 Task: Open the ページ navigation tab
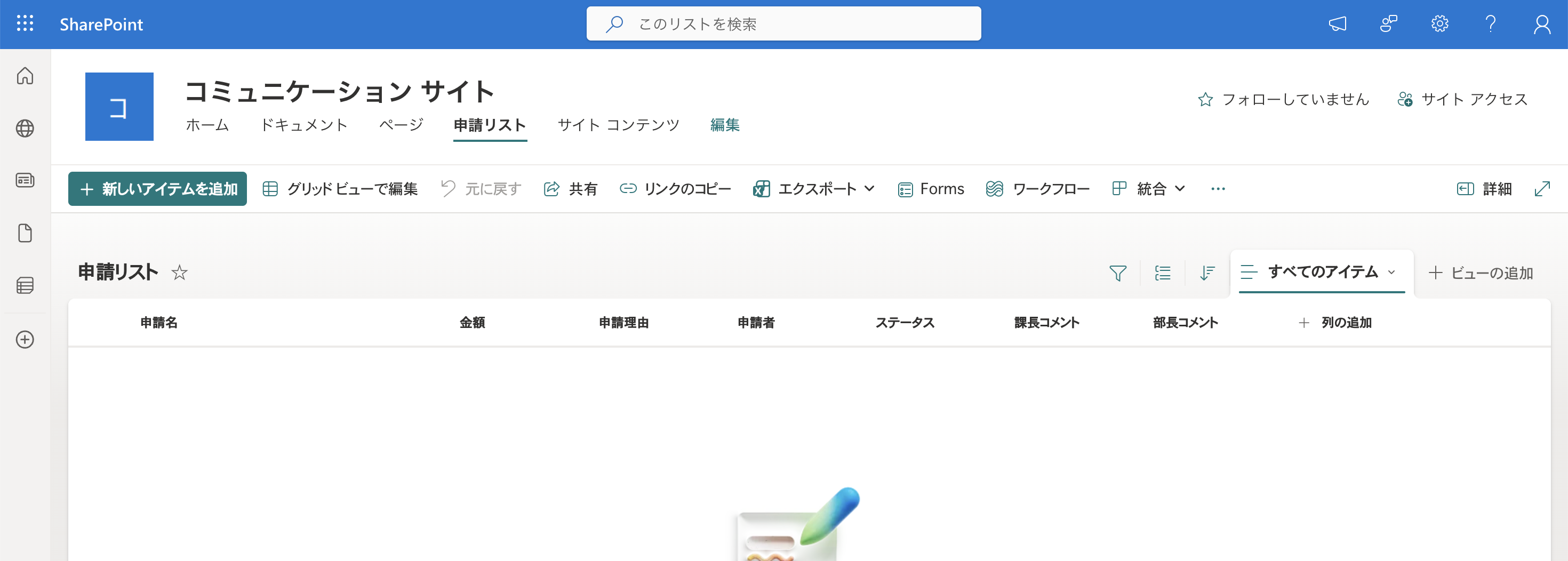[x=401, y=125]
